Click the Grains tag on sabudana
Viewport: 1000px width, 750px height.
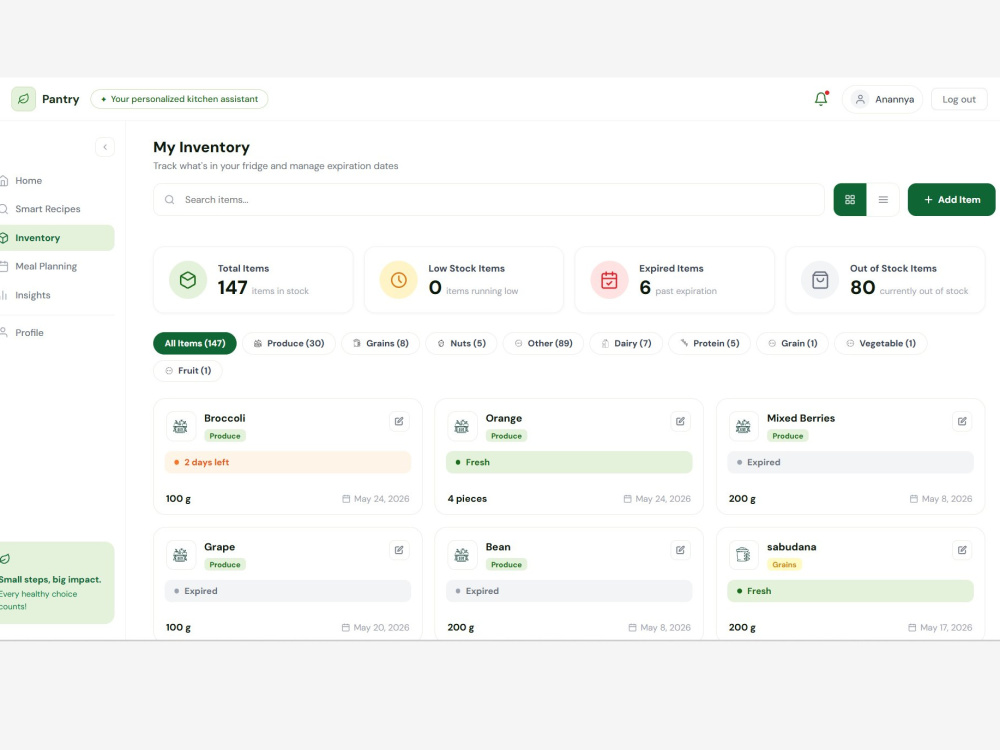[784, 565]
